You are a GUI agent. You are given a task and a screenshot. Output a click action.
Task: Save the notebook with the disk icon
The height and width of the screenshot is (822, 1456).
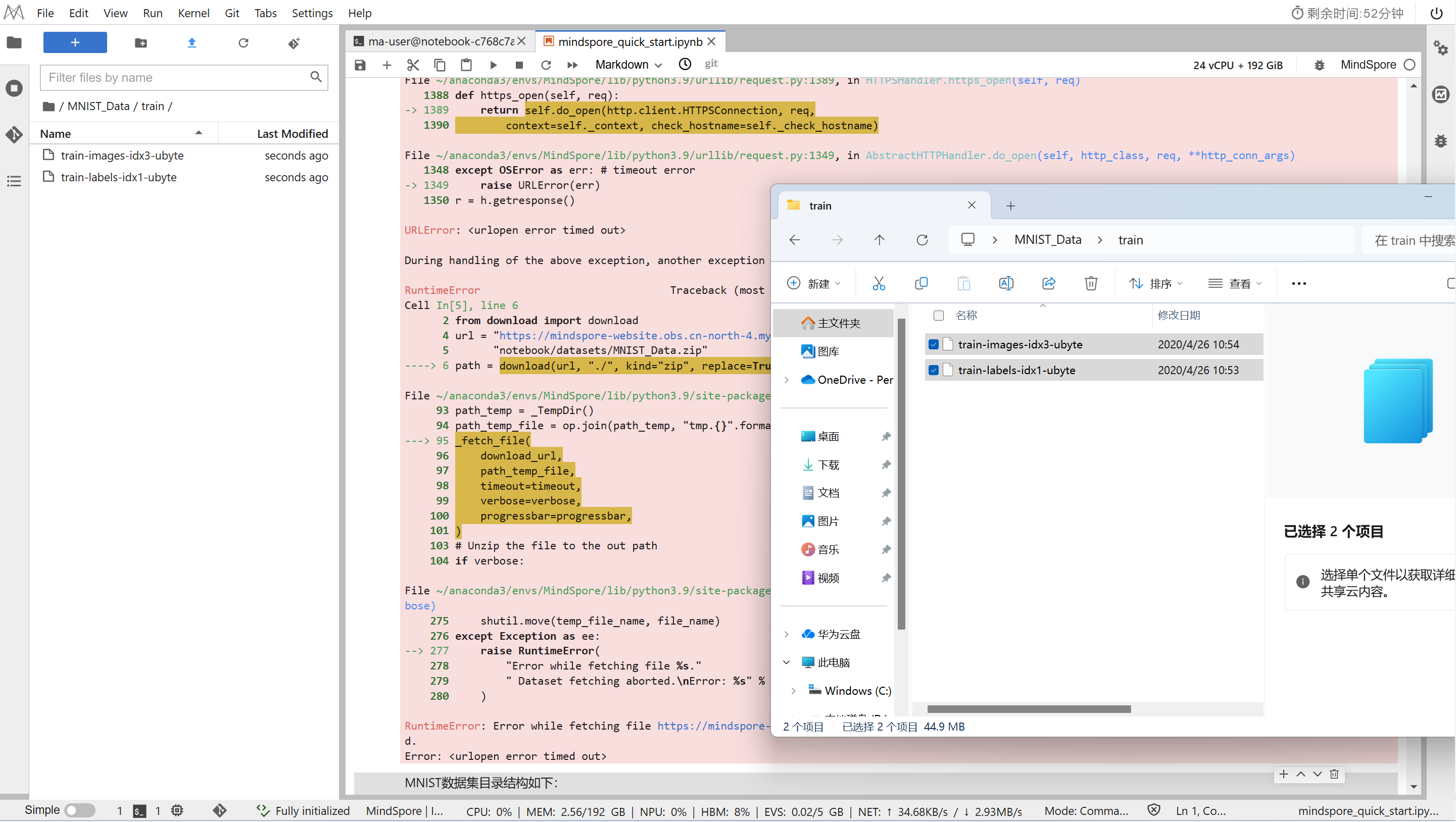[x=360, y=65]
